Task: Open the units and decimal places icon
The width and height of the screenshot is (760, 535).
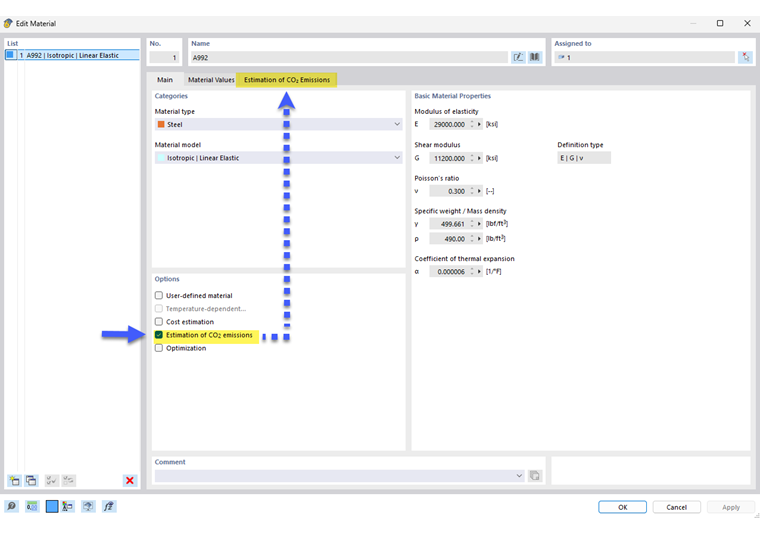Action: 32,506
